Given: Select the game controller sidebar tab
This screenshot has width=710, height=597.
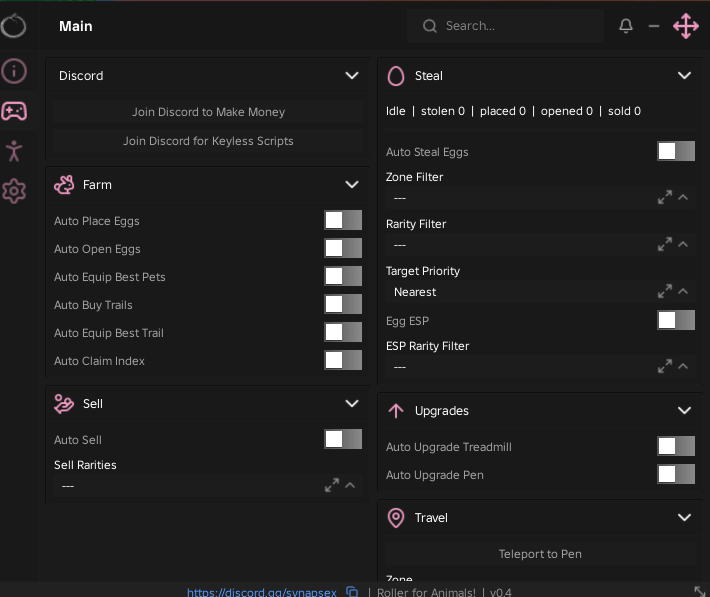Looking at the screenshot, I should (x=14, y=111).
